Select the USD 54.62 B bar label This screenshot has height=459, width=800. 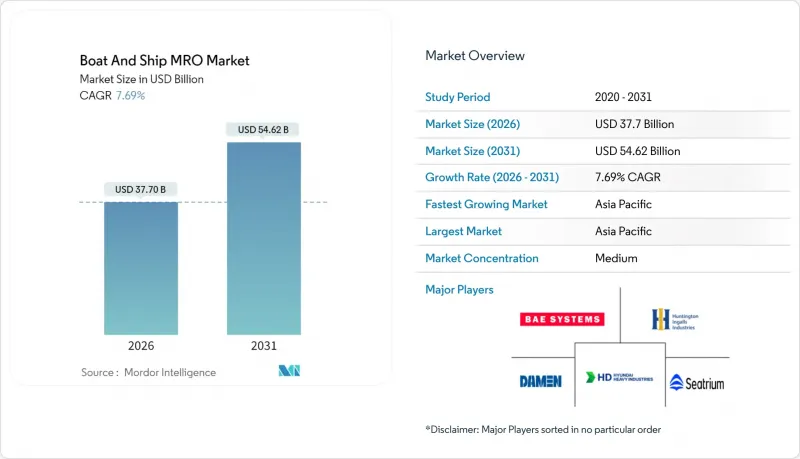coord(263,129)
